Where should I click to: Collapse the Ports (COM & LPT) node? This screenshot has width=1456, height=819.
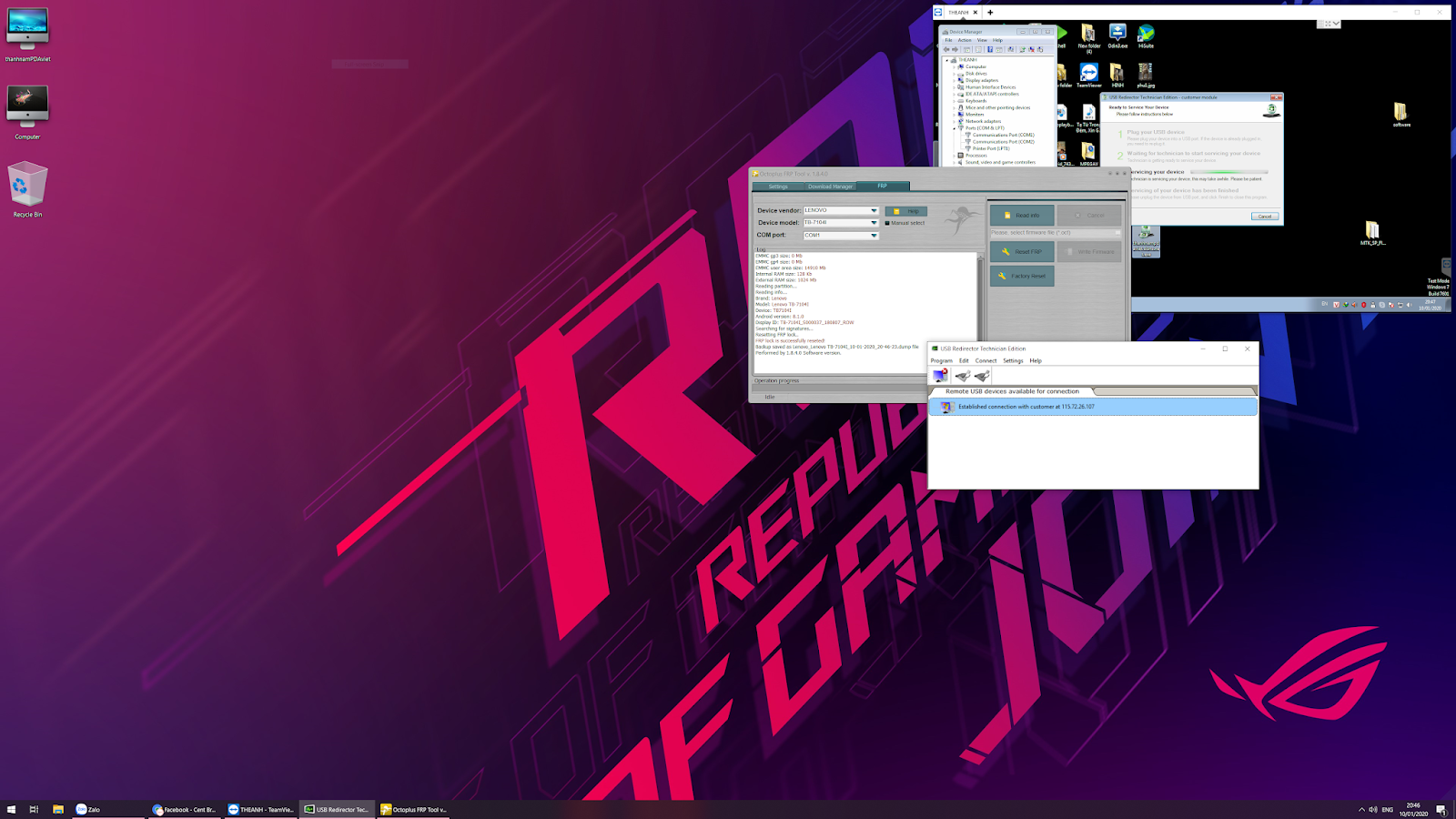[955, 128]
